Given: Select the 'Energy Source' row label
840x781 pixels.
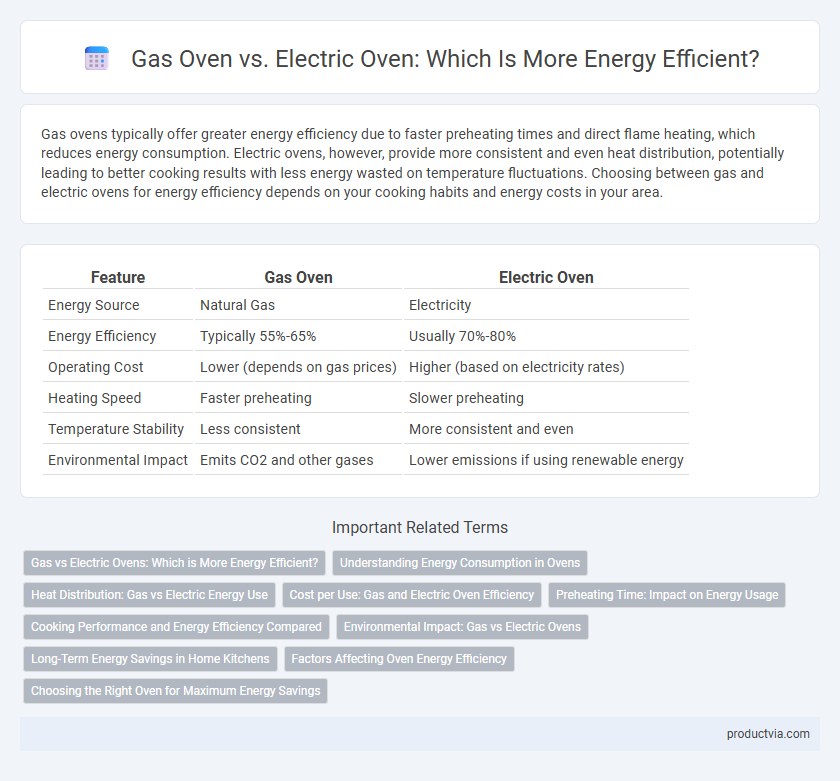Looking at the screenshot, I should tap(94, 305).
